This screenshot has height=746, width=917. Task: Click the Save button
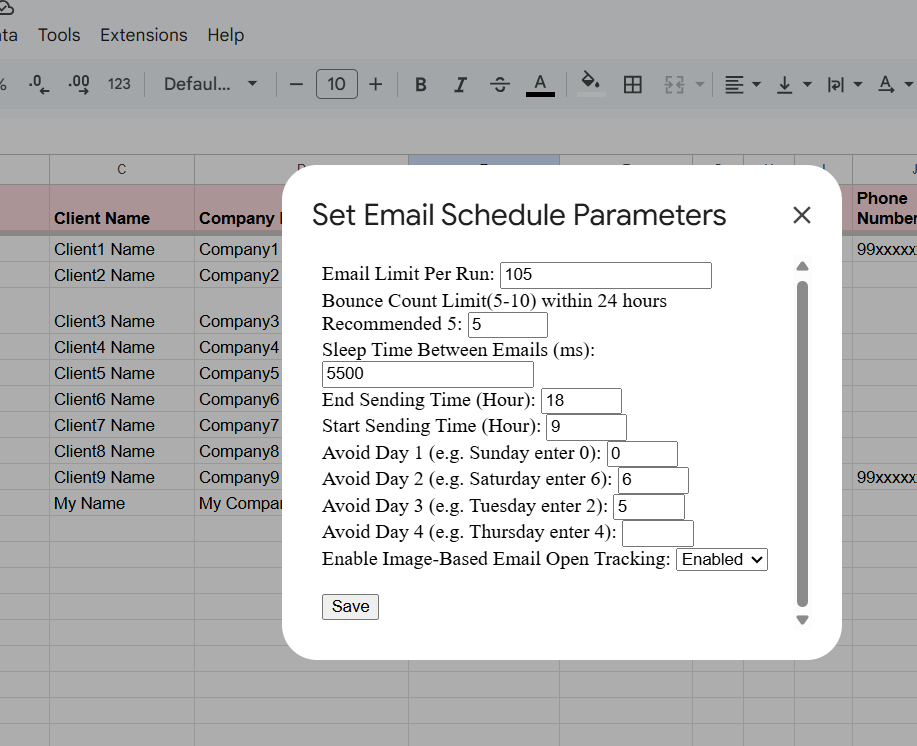click(350, 607)
